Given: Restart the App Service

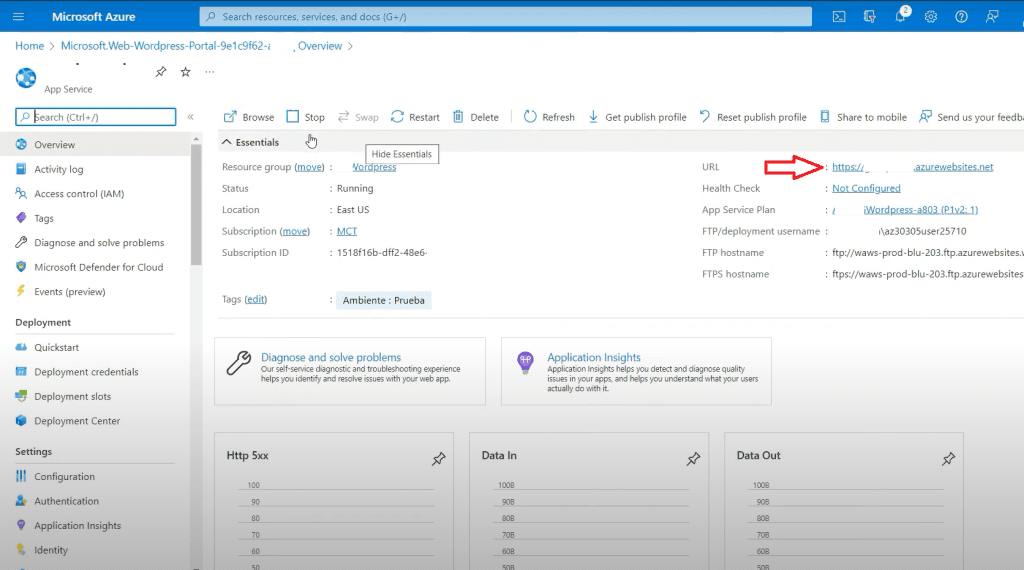Looking at the screenshot, I should point(415,117).
